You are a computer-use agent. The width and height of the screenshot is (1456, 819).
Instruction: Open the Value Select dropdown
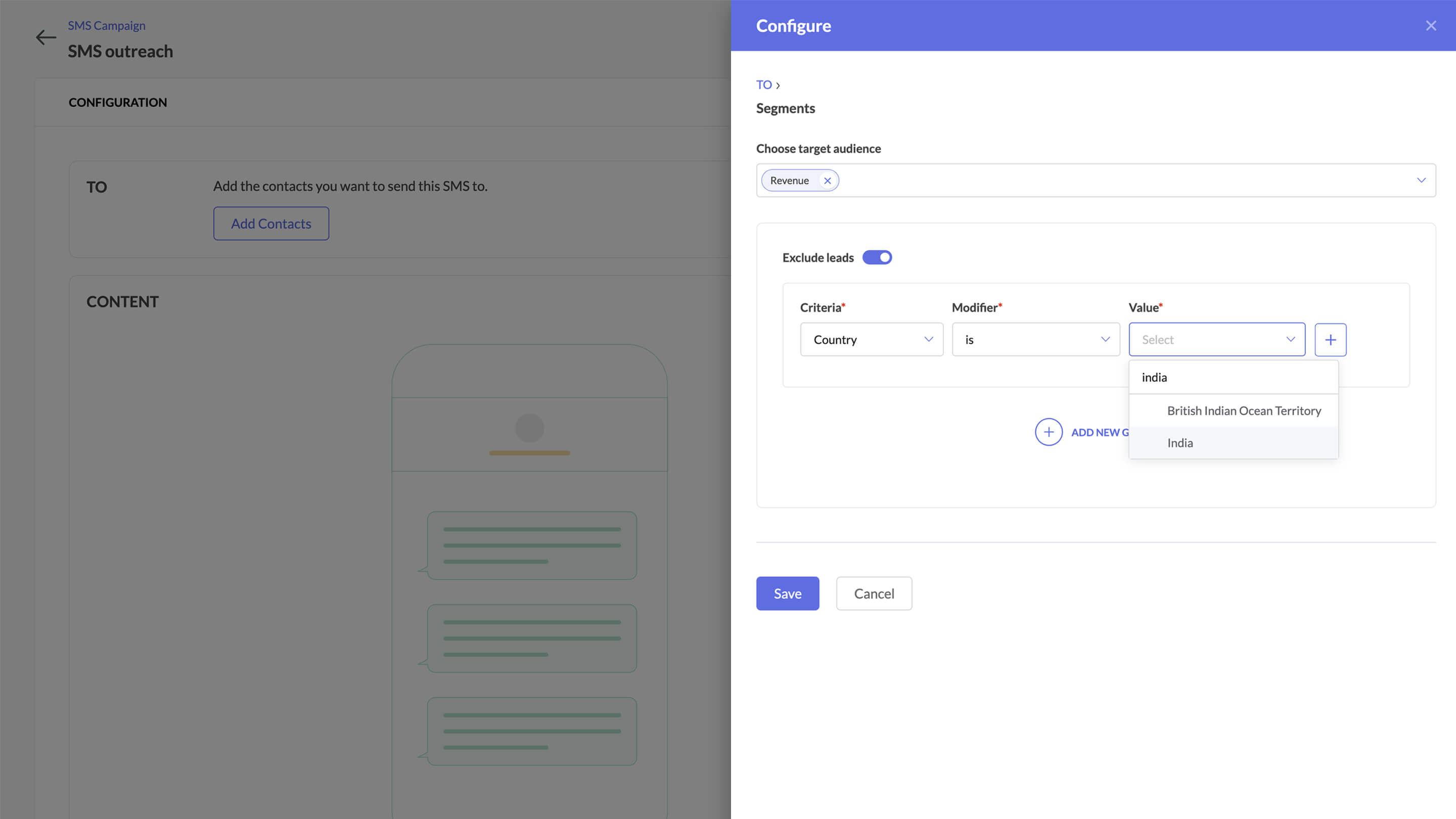click(x=1217, y=340)
